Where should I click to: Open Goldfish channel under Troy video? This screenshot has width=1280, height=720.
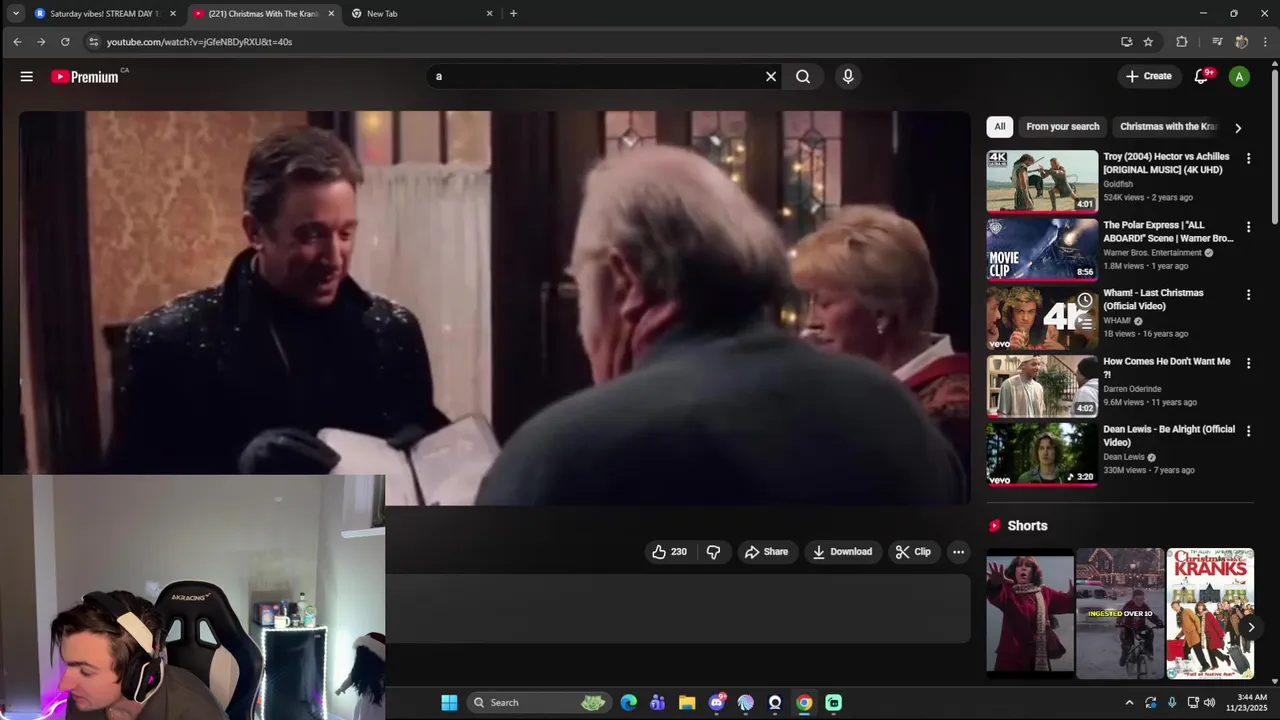[1118, 184]
